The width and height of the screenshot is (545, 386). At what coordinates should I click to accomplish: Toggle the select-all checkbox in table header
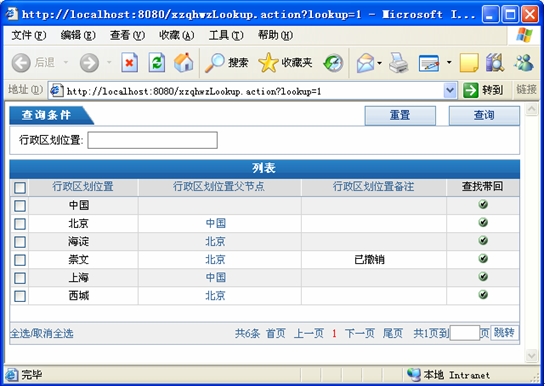[20, 188]
